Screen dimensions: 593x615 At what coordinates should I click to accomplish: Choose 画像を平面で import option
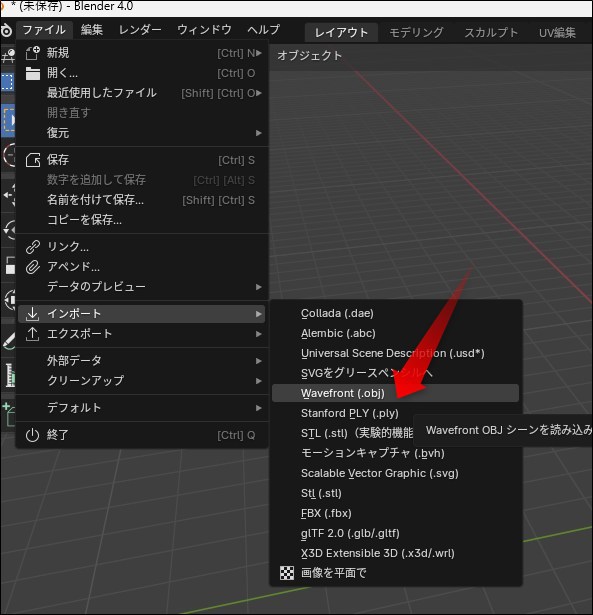(x=395, y=573)
